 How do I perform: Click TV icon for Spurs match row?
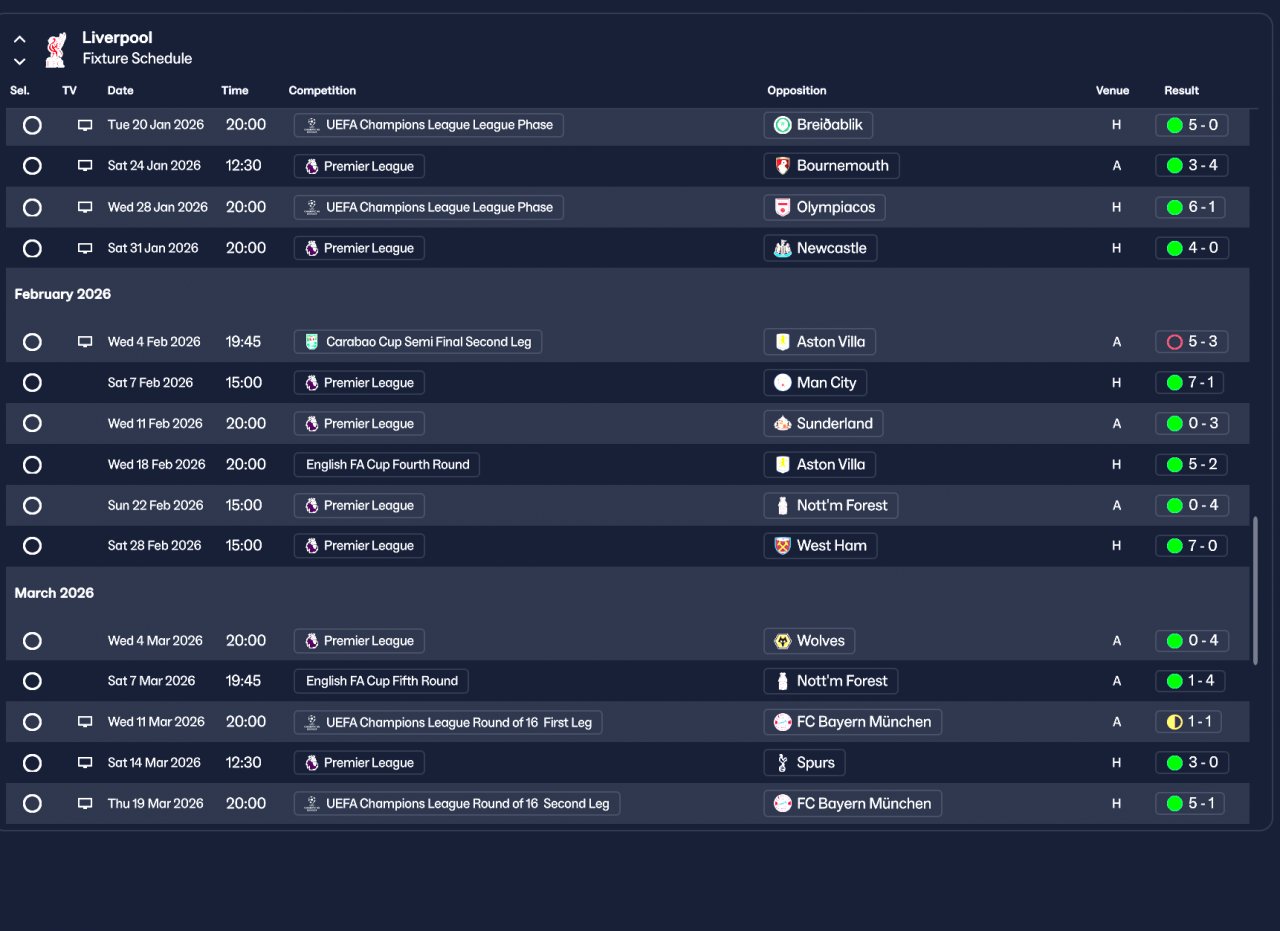85,763
